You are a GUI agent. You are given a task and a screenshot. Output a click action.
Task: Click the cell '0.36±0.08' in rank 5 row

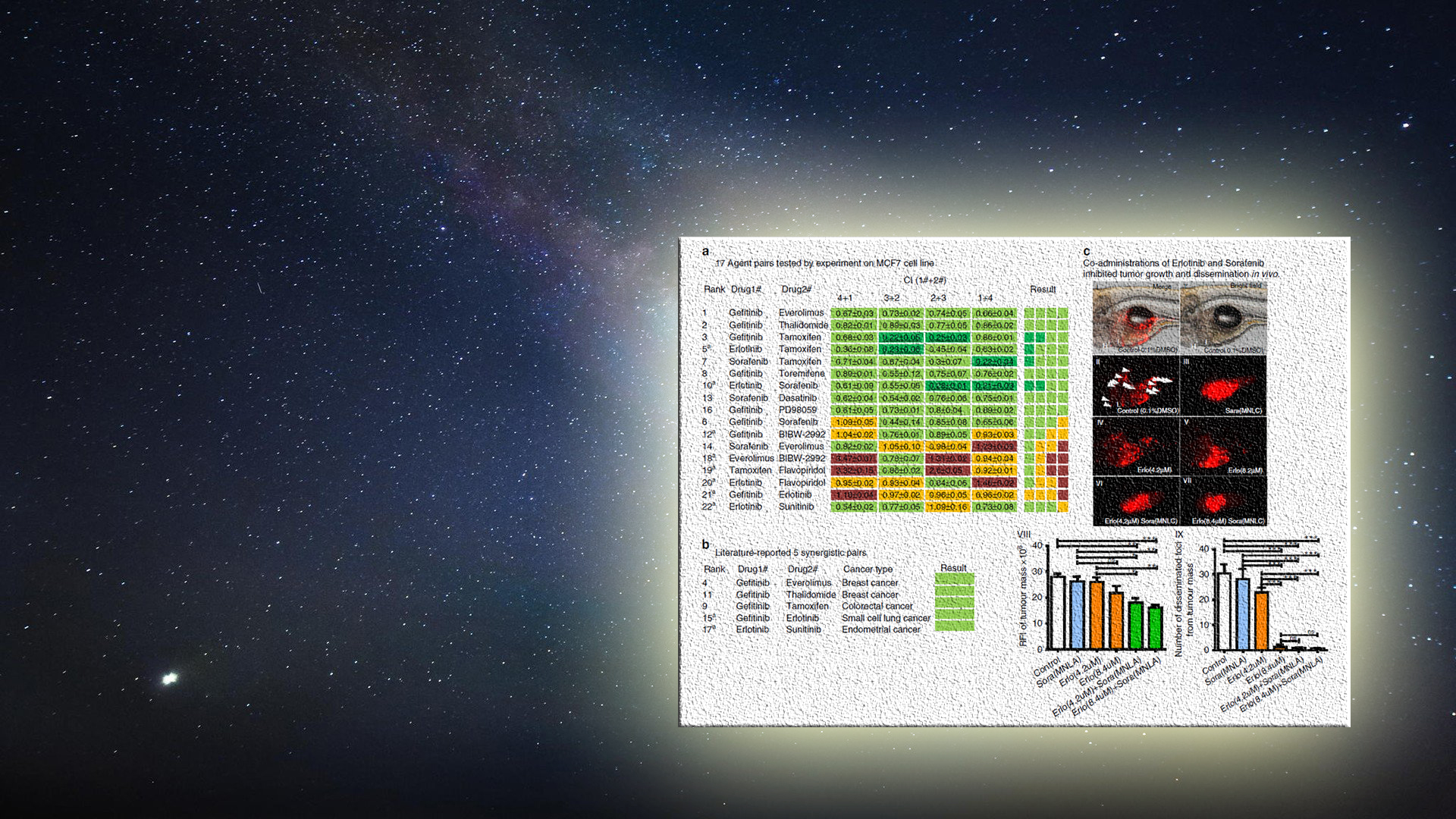[855, 350]
